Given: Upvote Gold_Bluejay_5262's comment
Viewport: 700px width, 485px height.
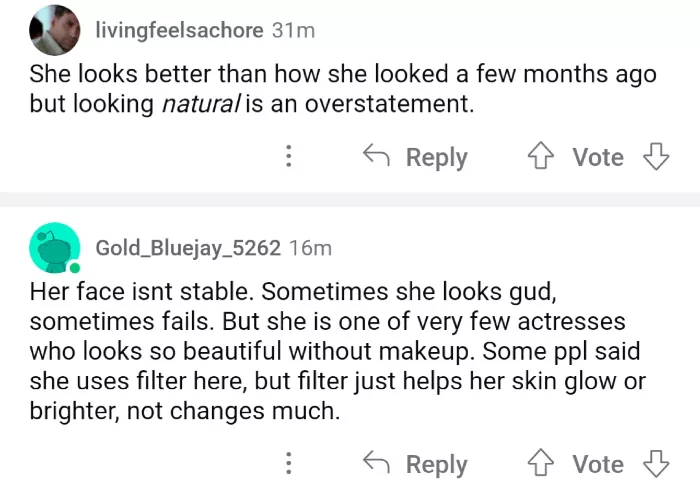Looking at the screenshot, I should [x=540, y=463].
